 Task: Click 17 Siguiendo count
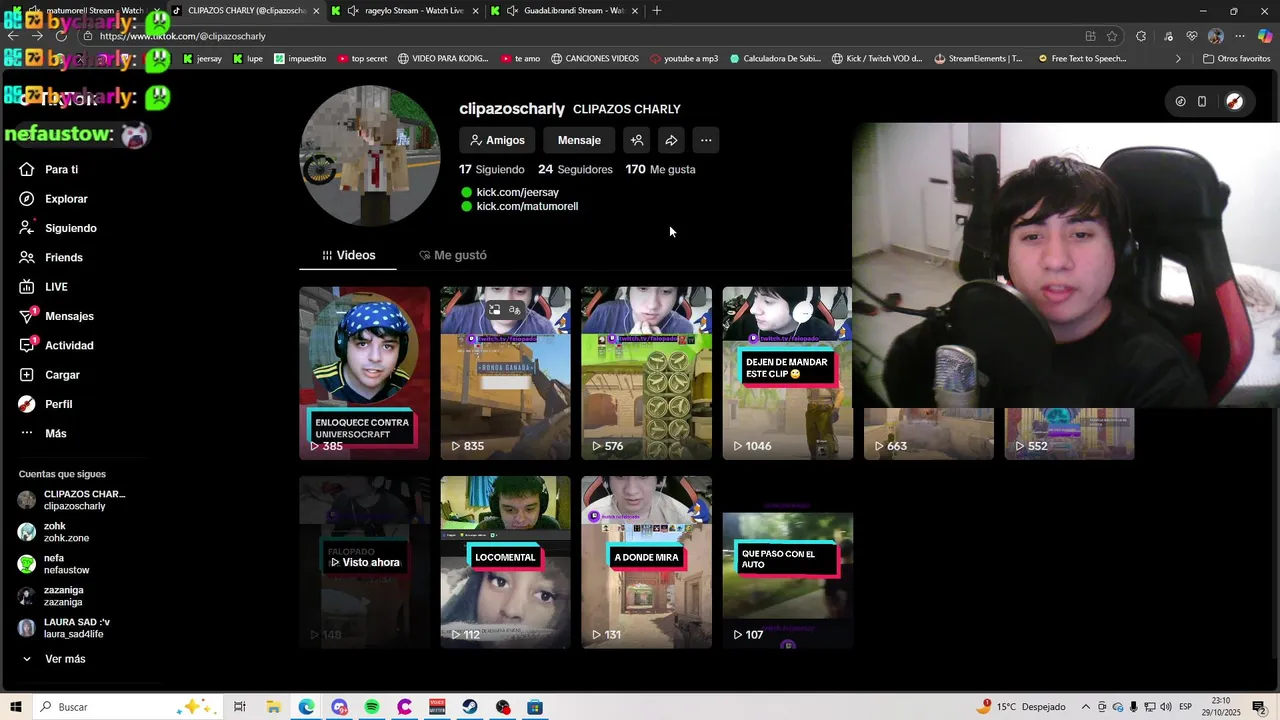(x=491, y=169)
